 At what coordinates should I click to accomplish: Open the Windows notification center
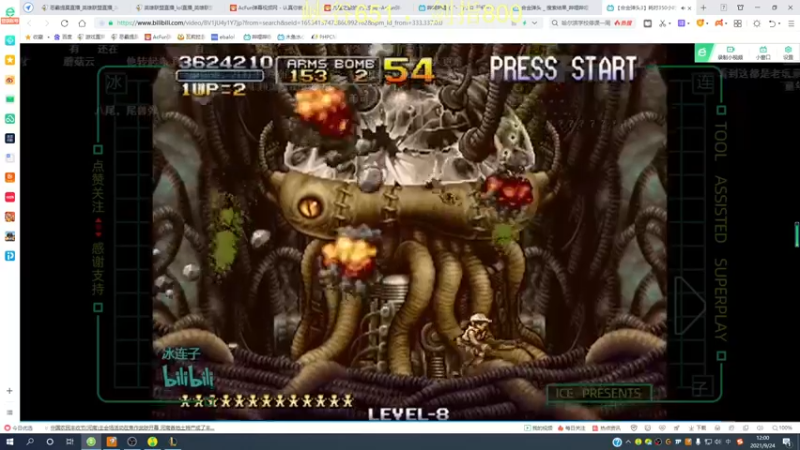(x=787, y=442)
